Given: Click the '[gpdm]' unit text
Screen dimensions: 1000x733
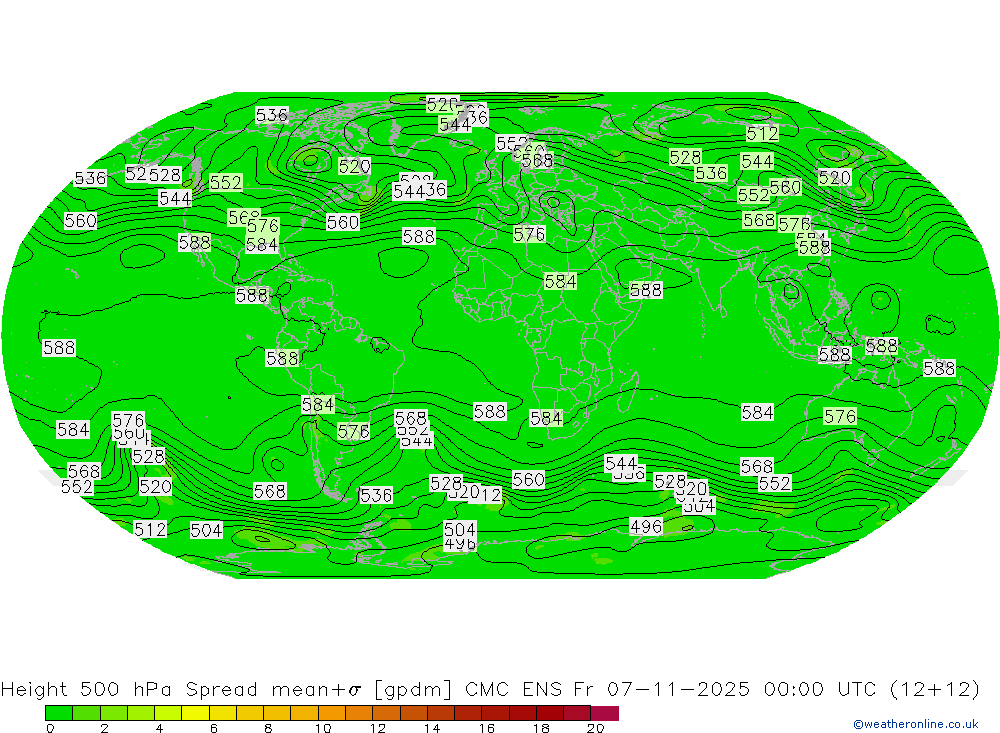Looking at the screenshot, I should pos(413,690).
